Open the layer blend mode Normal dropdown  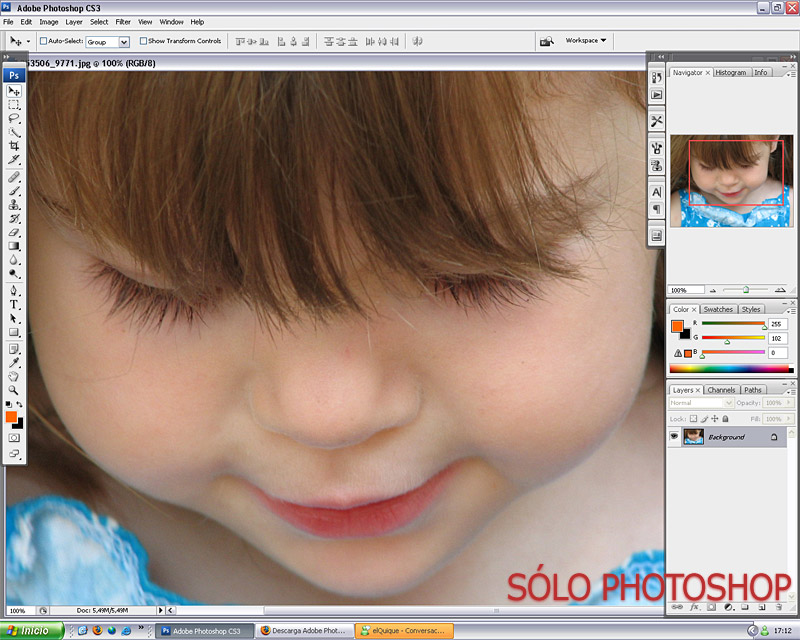[x=700, y=403]
